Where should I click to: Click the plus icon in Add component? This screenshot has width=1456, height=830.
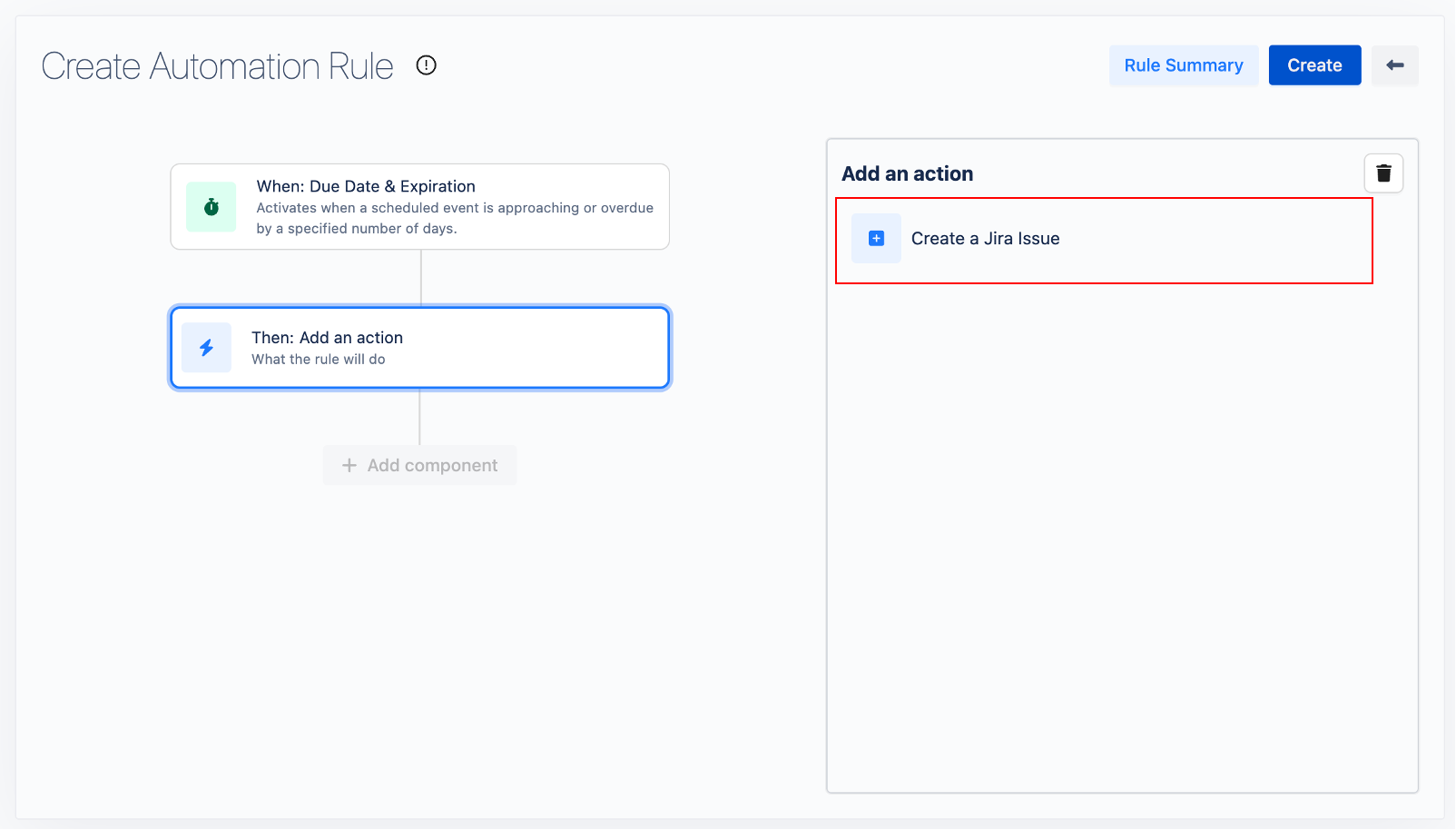pyautogui.click(x=349, y=465)
